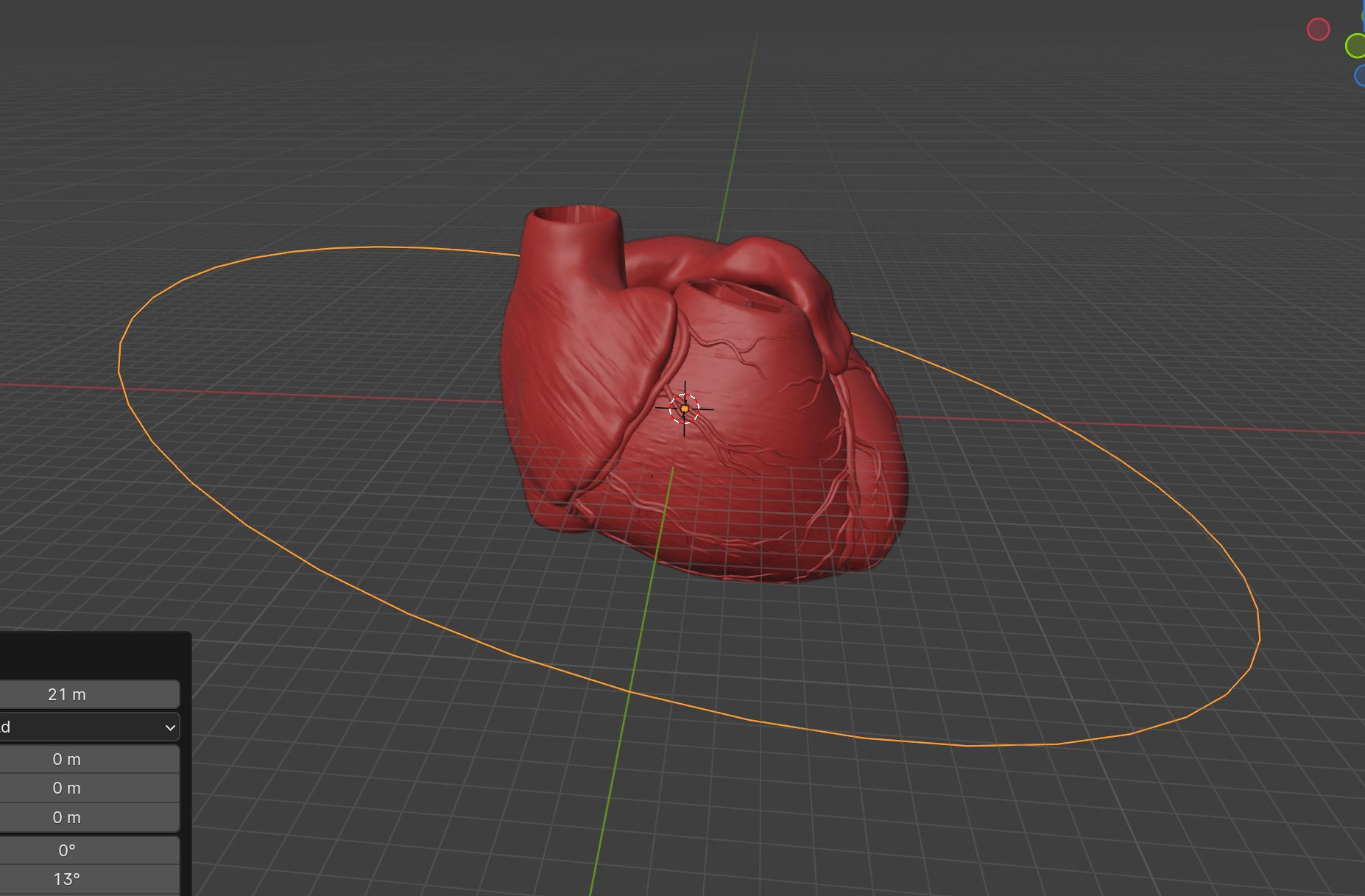Click the green Y-axis navigation gizmo circle

tap(1355, 46)
